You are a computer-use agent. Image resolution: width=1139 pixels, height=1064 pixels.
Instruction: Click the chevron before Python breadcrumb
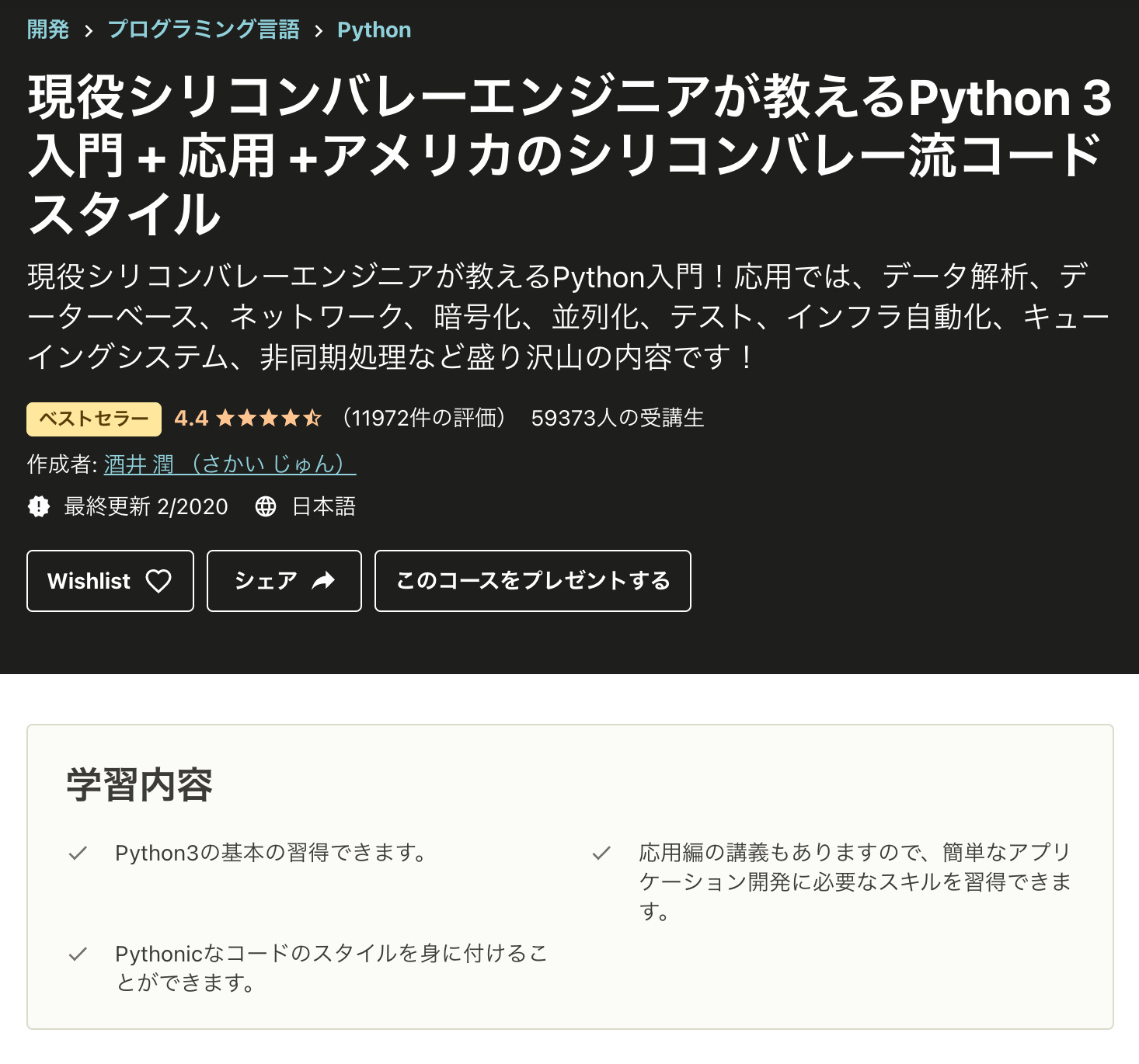(x=319, y=30)
